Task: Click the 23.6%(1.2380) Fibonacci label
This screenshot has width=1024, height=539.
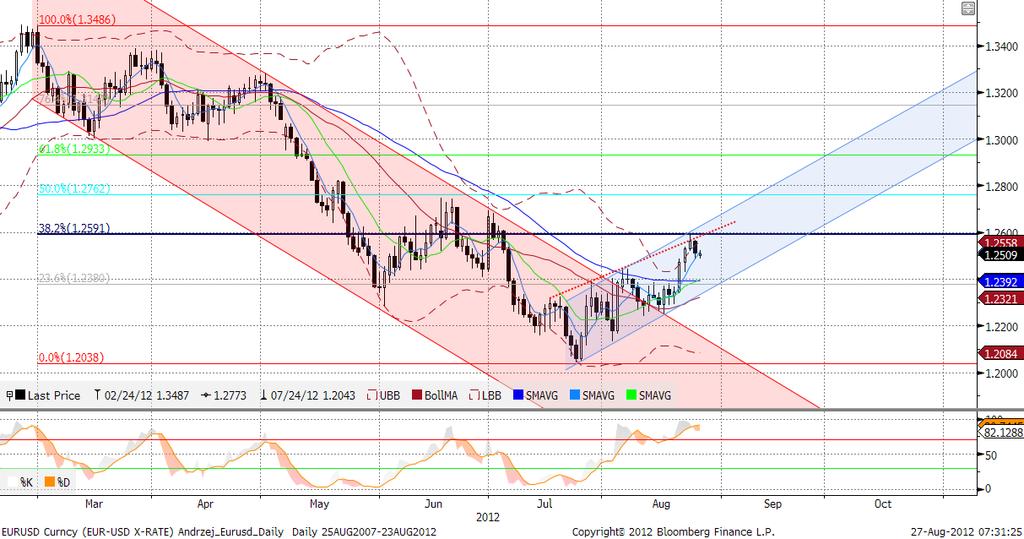Action: click(74, 278)
